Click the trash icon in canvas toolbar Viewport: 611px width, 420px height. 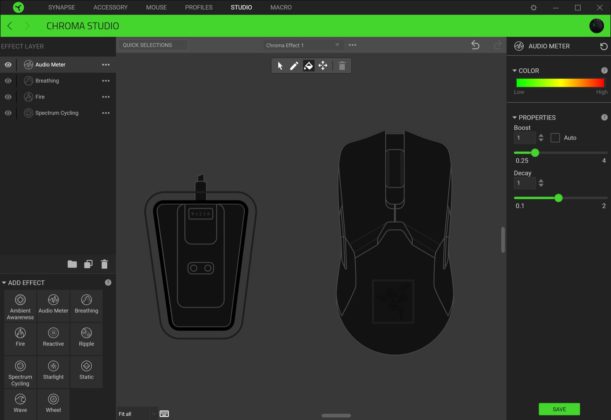pos(341,65)
